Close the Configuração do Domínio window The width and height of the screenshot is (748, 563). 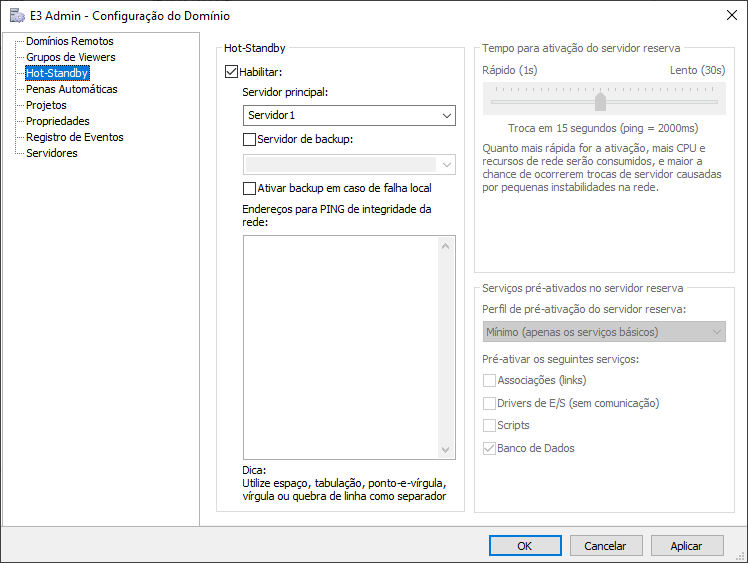(x=732, y=15)
